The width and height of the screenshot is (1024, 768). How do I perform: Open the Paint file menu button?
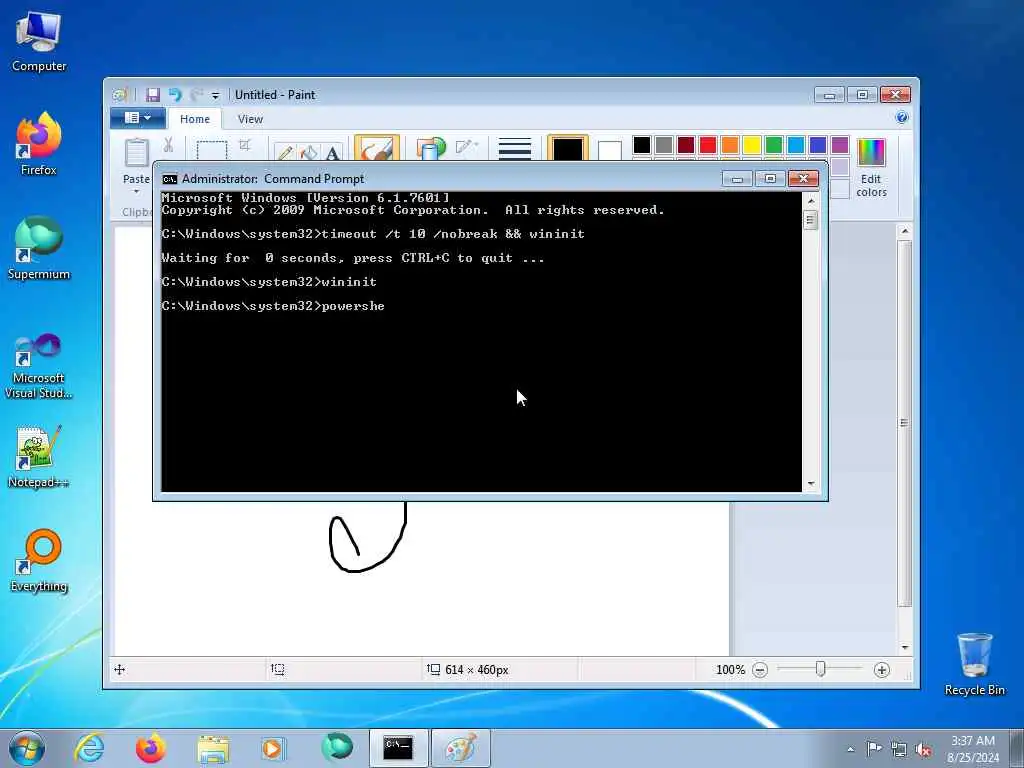coord(136,118)
